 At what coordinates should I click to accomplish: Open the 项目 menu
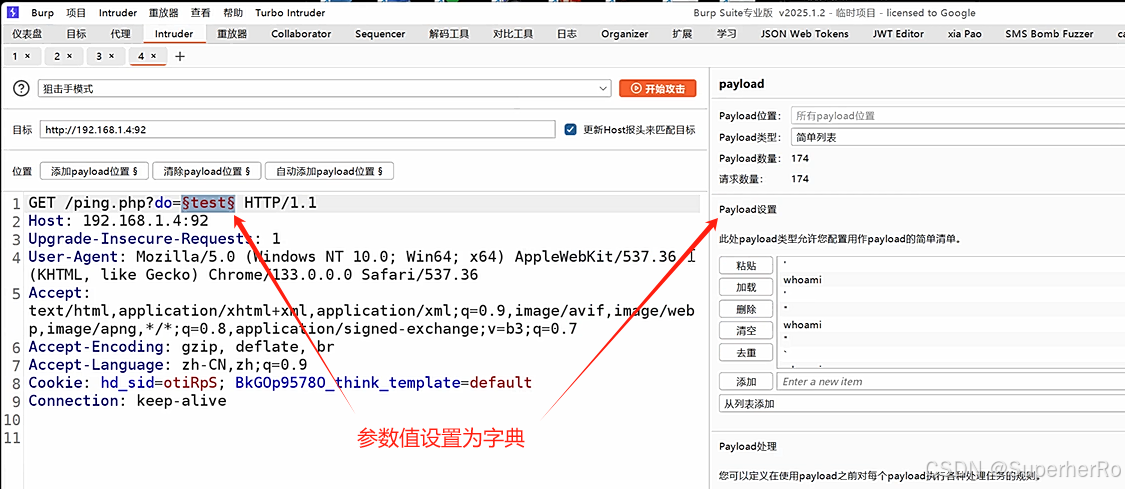click(x=76, y=13)
